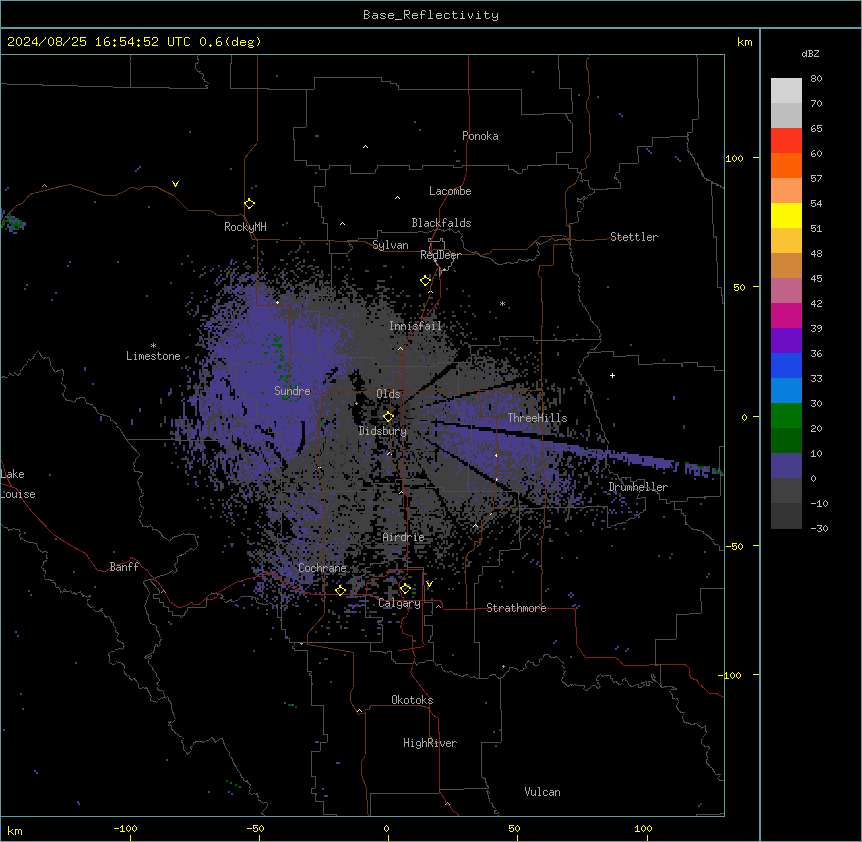Click the Blackfalds city label

441,223
